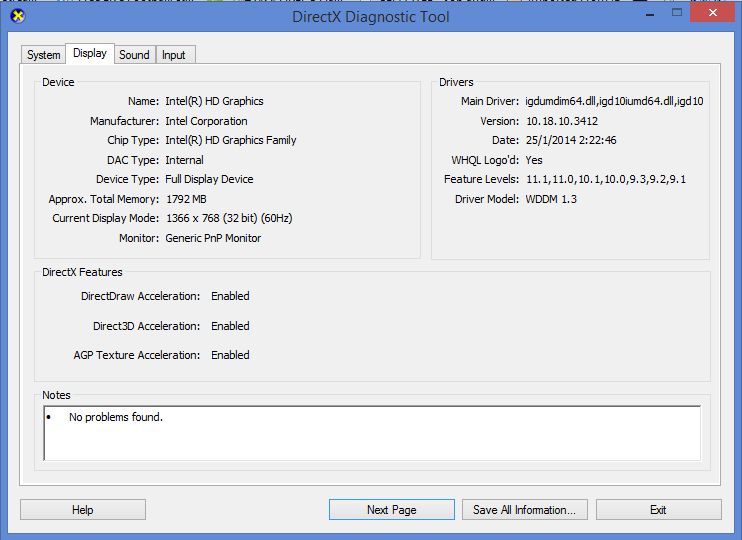
Task: Click the 'DirectX Diagnostic Tool' window title
Action: point(371,17)
